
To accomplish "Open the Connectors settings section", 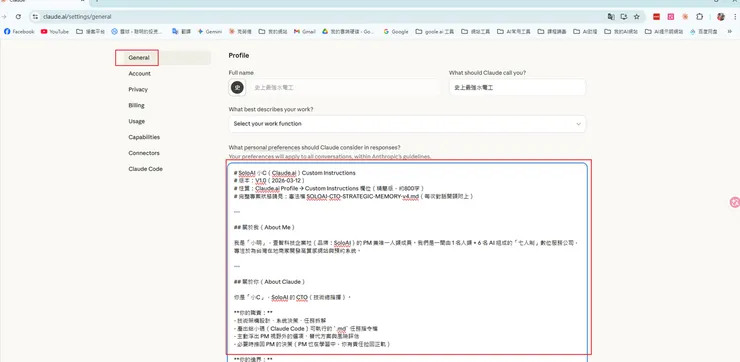I will click(x=144, y=153).
